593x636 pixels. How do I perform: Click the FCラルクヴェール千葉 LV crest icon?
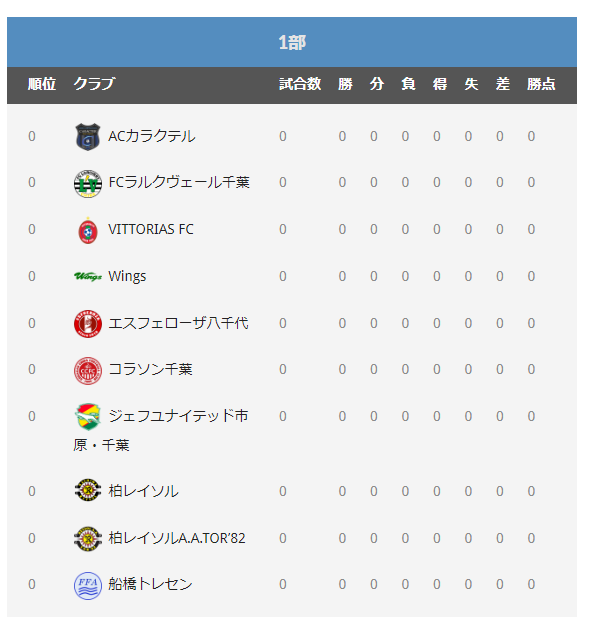coord(88,184)
